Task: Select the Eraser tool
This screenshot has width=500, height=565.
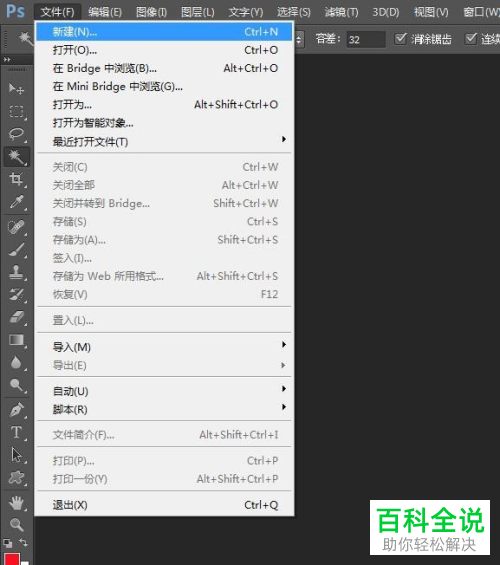Action: pyautogui.click(x=16, y=317)
